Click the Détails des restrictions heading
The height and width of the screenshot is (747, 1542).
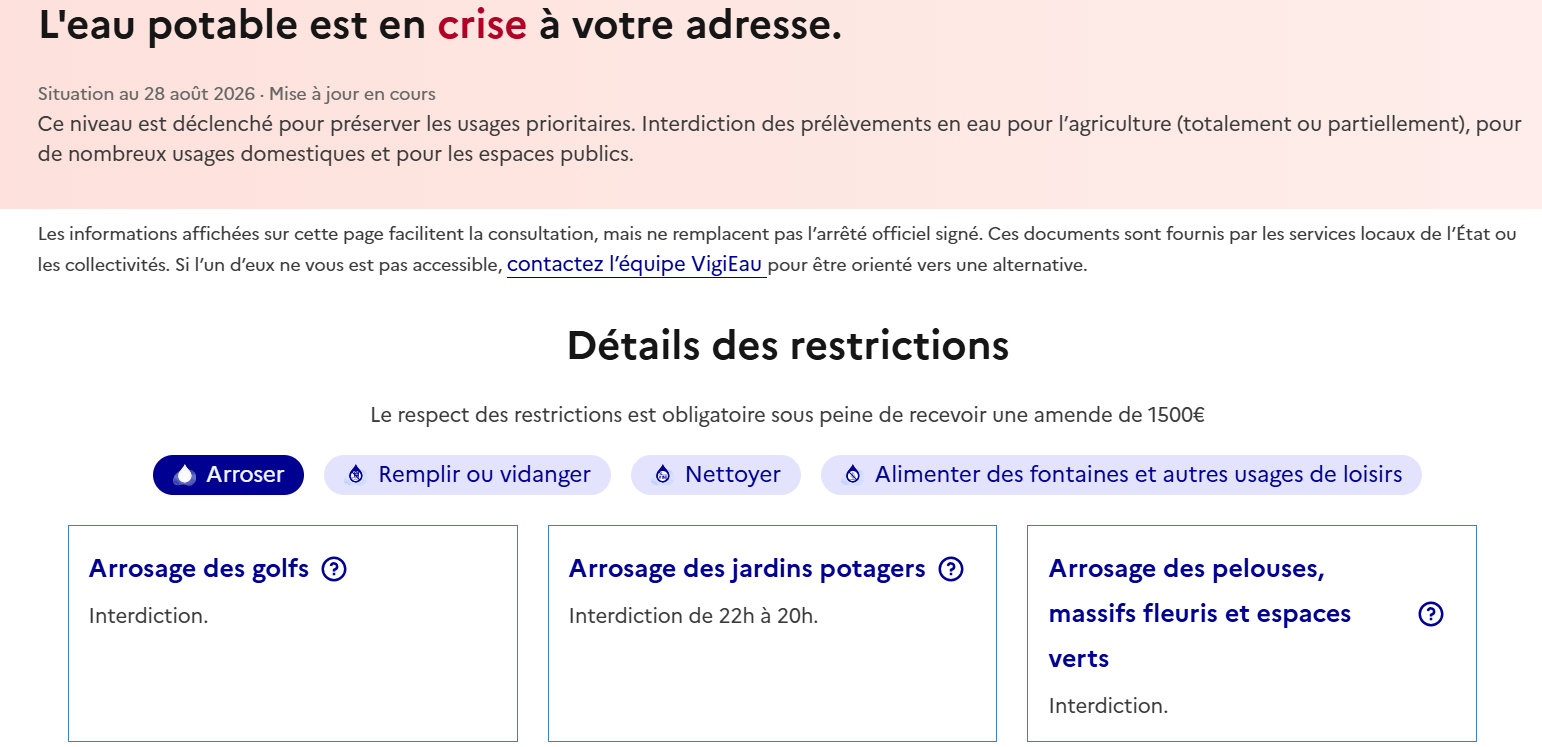pyautogui.click(x=788, y=346)
